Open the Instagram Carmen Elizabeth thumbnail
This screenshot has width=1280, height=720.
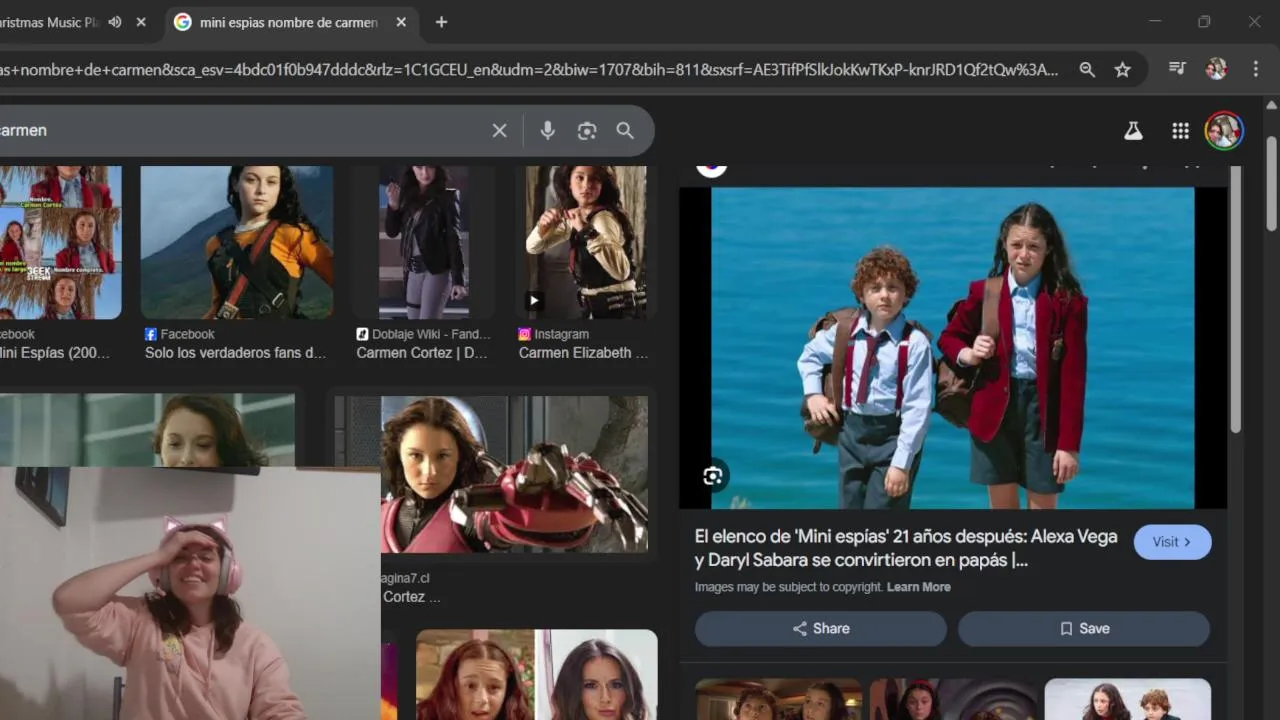[586, 242]
